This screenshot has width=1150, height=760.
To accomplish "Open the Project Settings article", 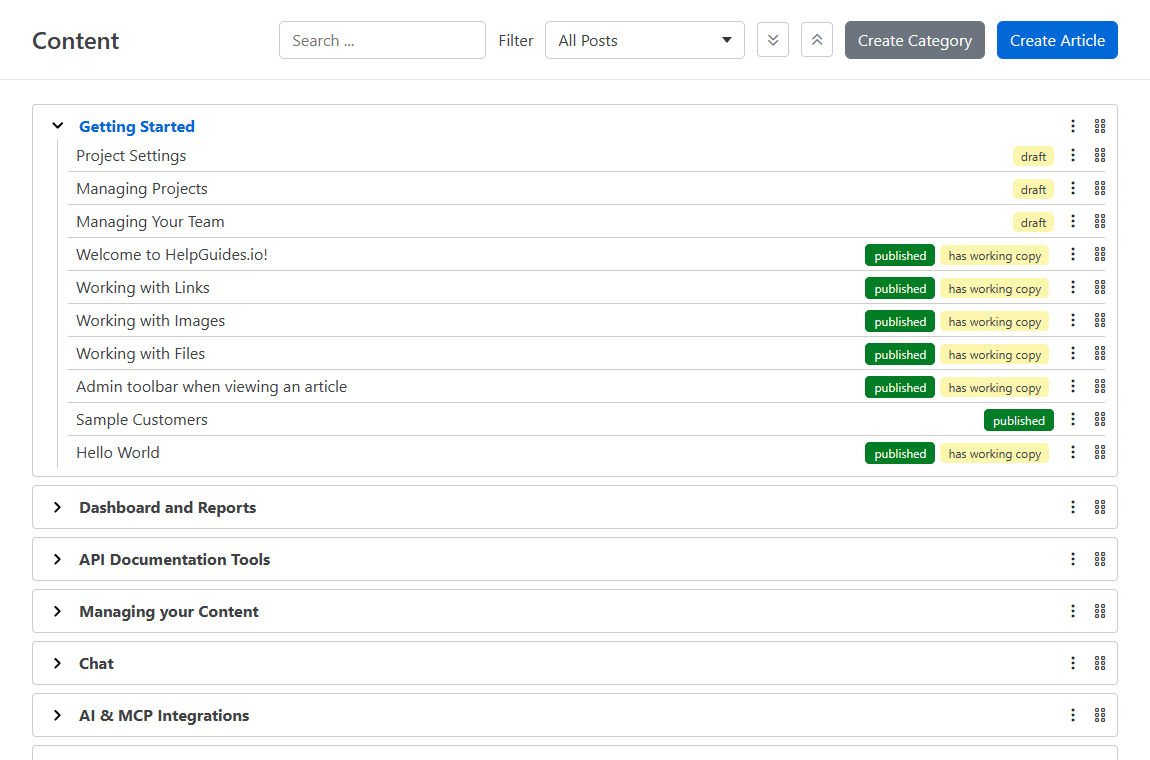I will [131, 156].
